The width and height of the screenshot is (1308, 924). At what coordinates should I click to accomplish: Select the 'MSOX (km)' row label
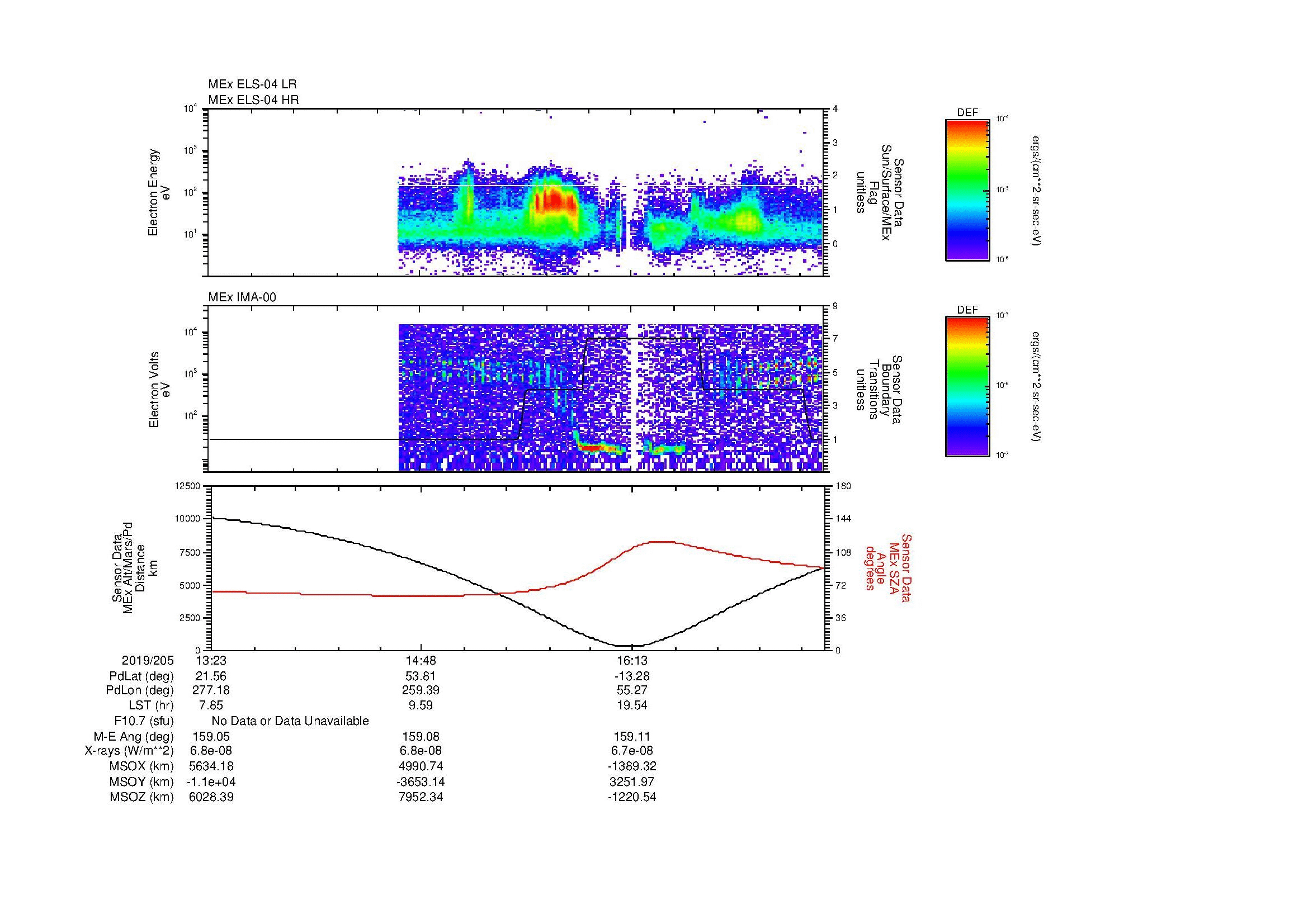(x=141, y=766)
